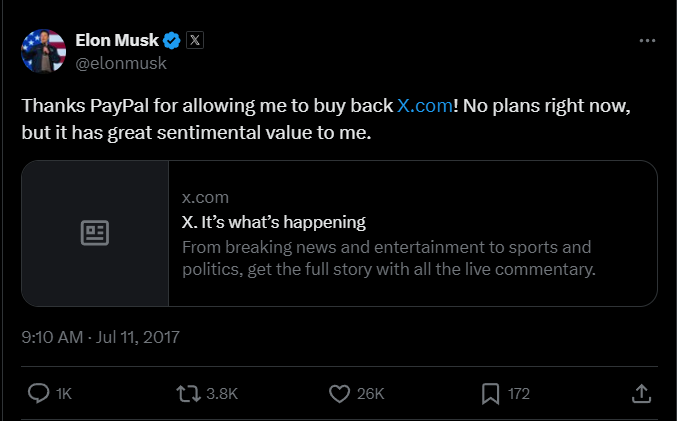Click the article placeholder icon in link card

pos(95,233)
